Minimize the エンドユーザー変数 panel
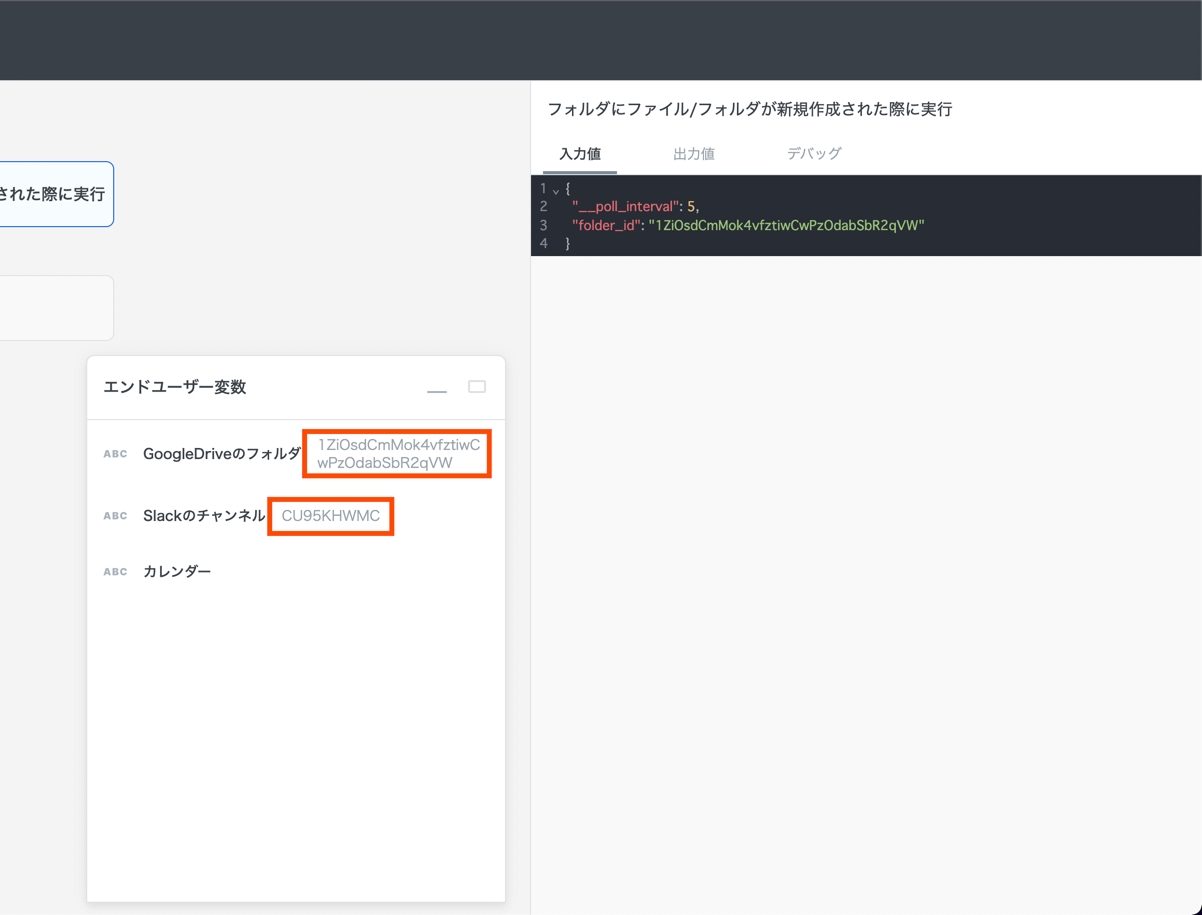This screenshot has width=1202, height=915. (437, 388)
